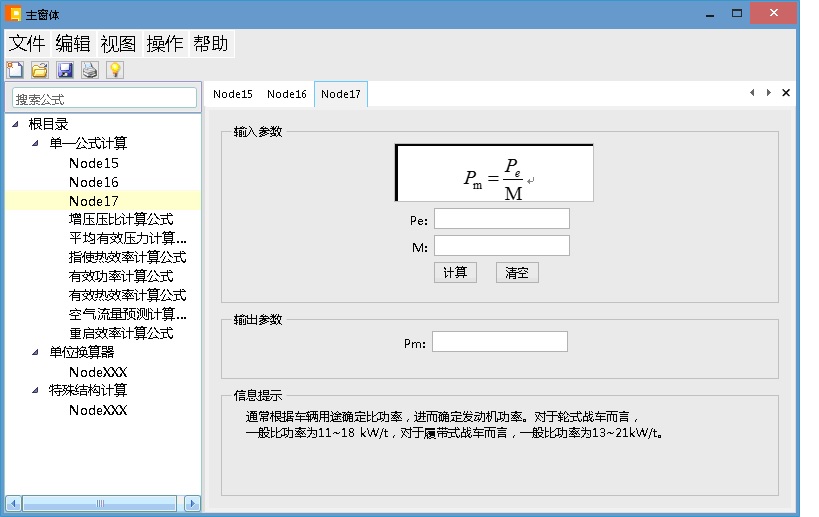This screenshot has width=819, height=517.
Task: Select NodeXXX under 特殊结构计算
Action: [x=98, y=410]
